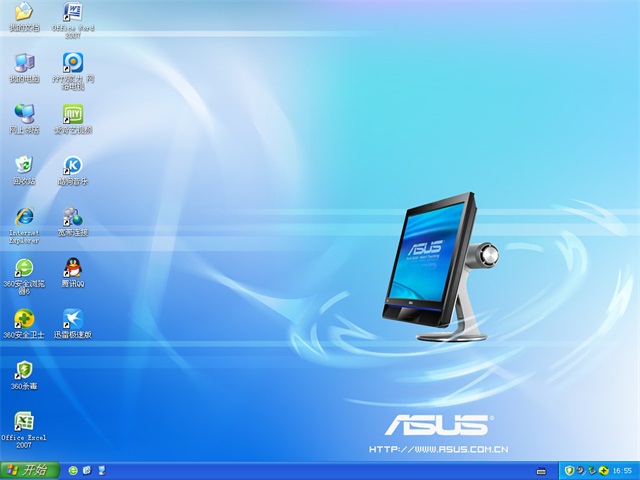
Task: Open the 360 Secure Browser (360安全浏览器6) icon
Action: click(24, 267)
